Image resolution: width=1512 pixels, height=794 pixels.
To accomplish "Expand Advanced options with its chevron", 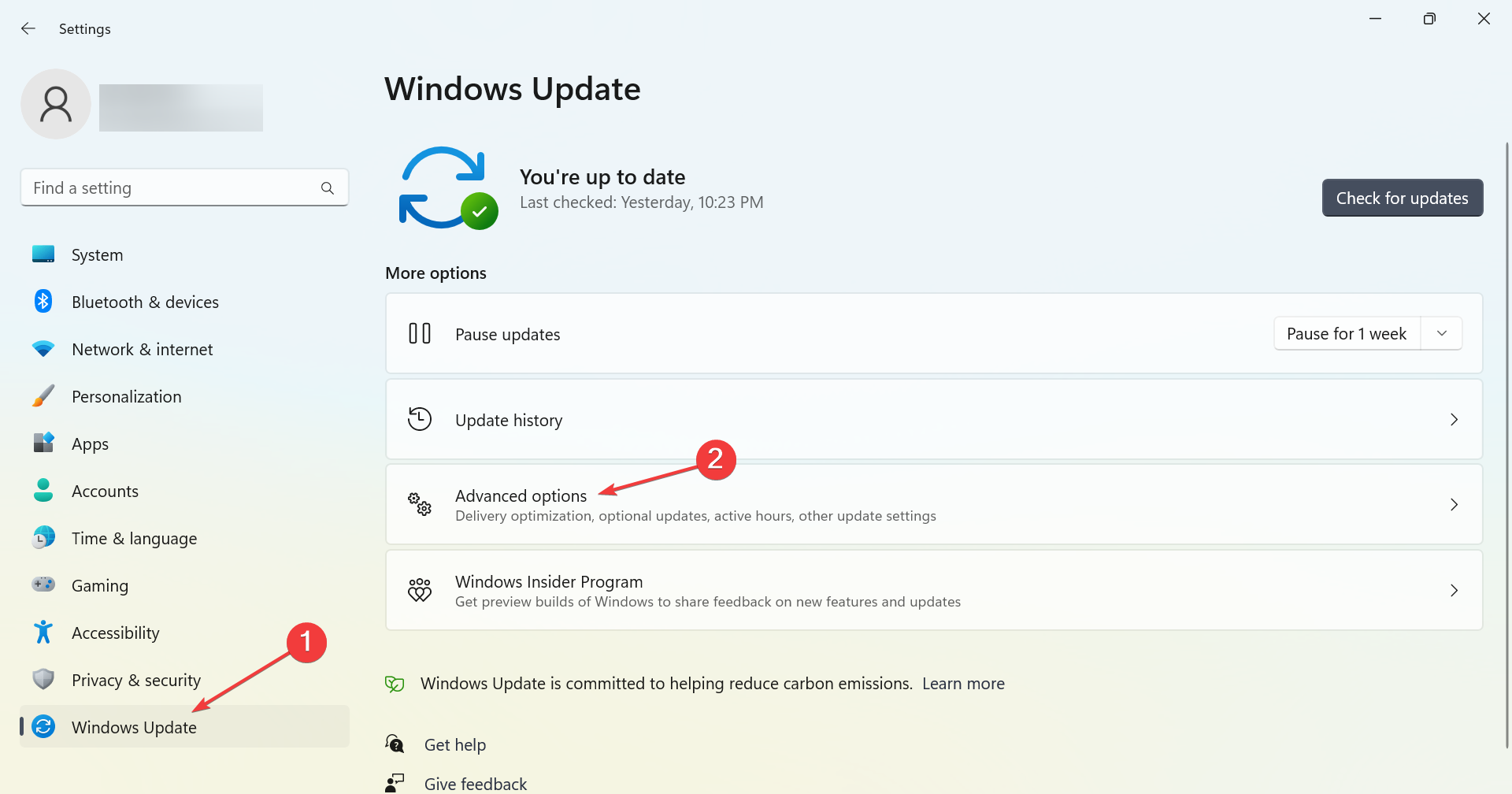I will pyautogui.click(x=1454, y=504).
